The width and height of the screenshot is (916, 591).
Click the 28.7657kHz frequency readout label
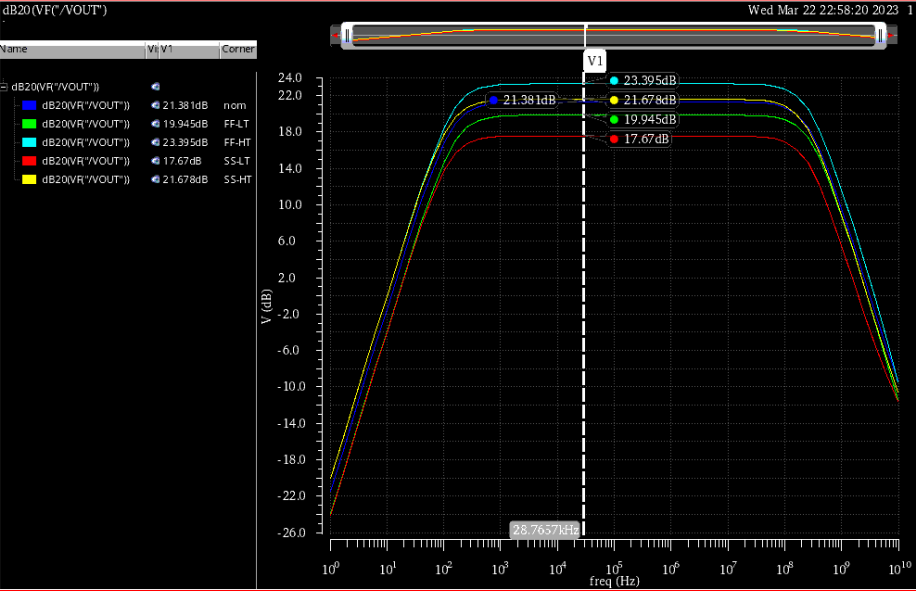[x=544, y=528]
